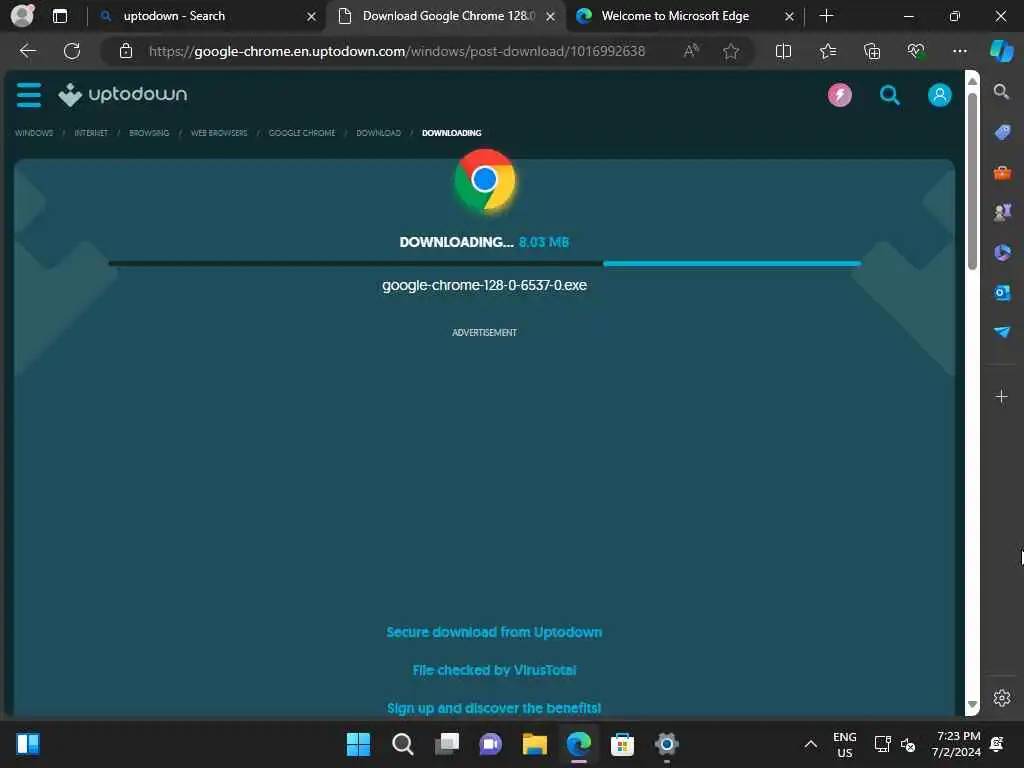Viewport: 1024px width, 768px height.
Task: Open Read aloud from address bar
Action: coord(691,51)
